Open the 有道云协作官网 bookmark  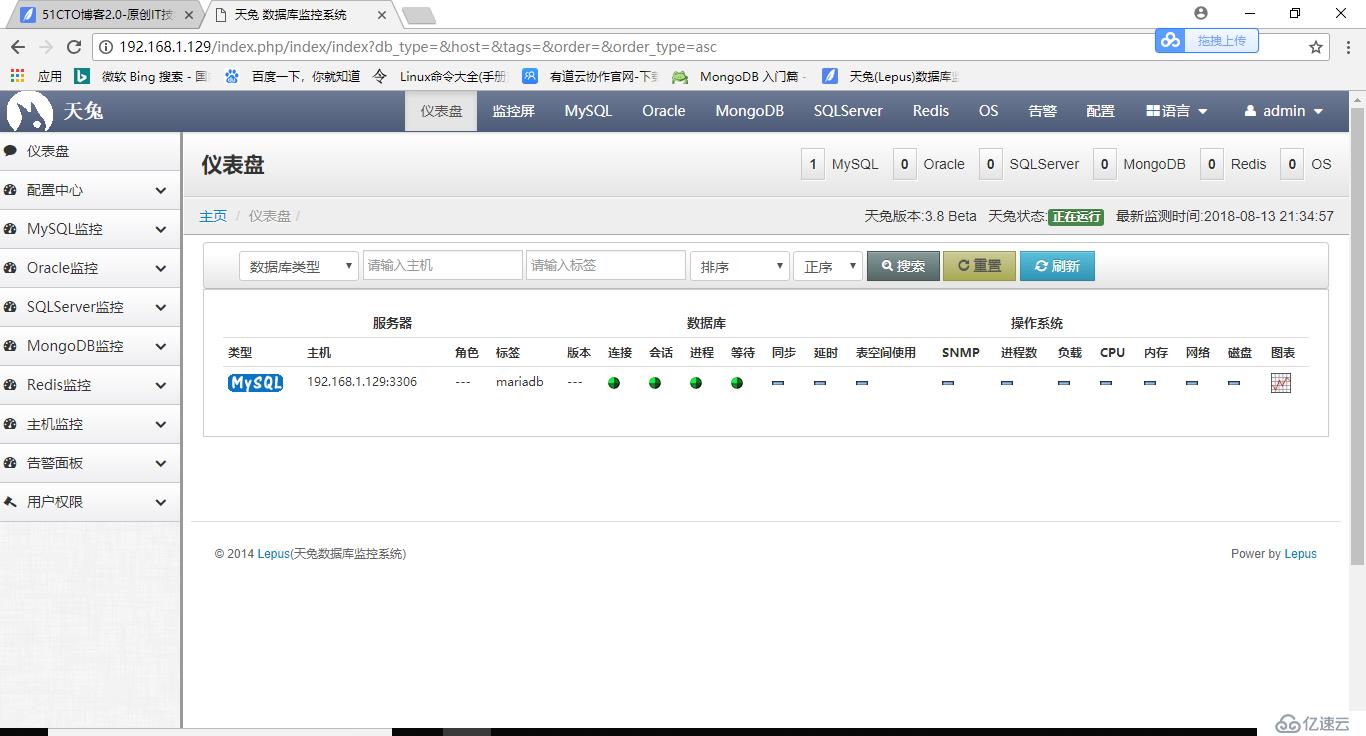591,76
